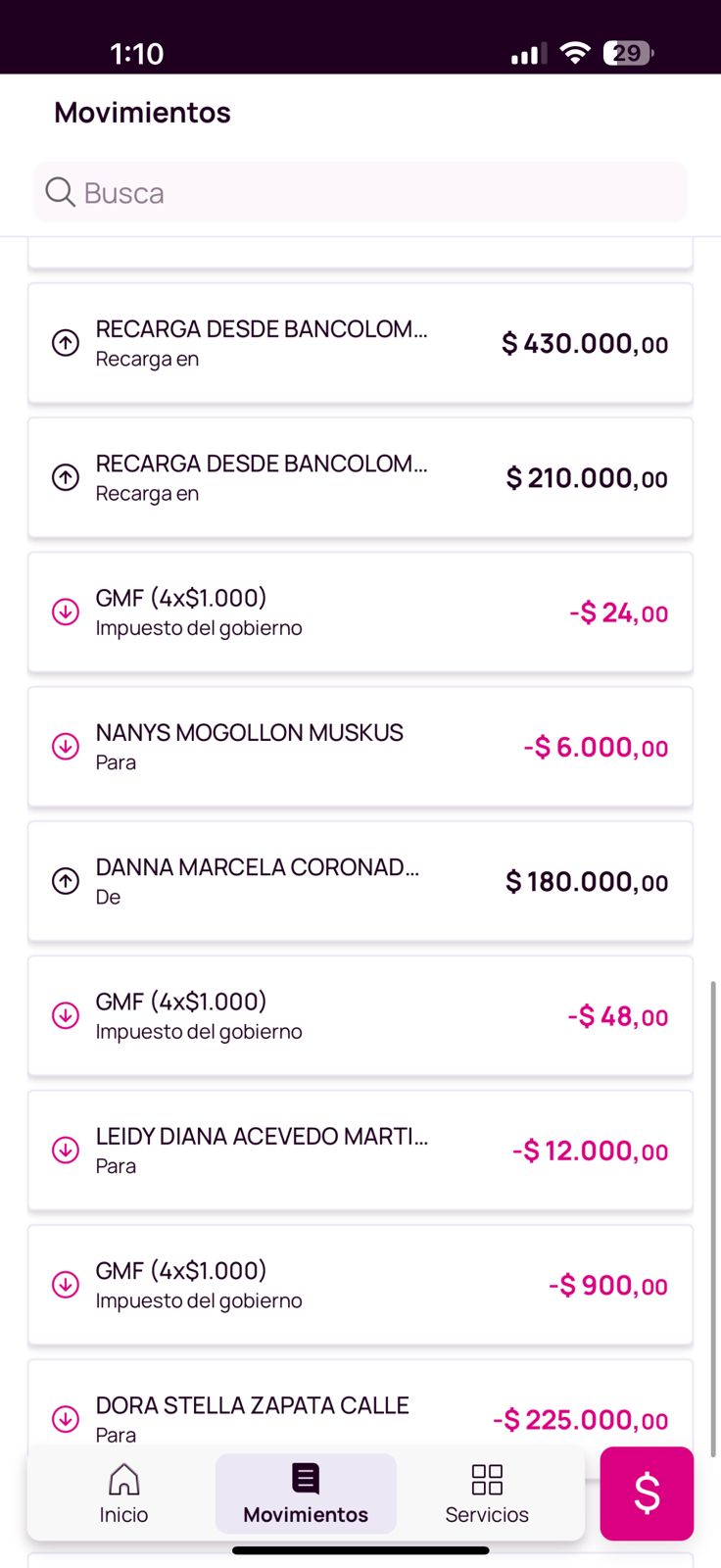Open the GMF tax entry of -$900
The height and width of the screenshot is (1568, 721).
(x=360, y=1285)
